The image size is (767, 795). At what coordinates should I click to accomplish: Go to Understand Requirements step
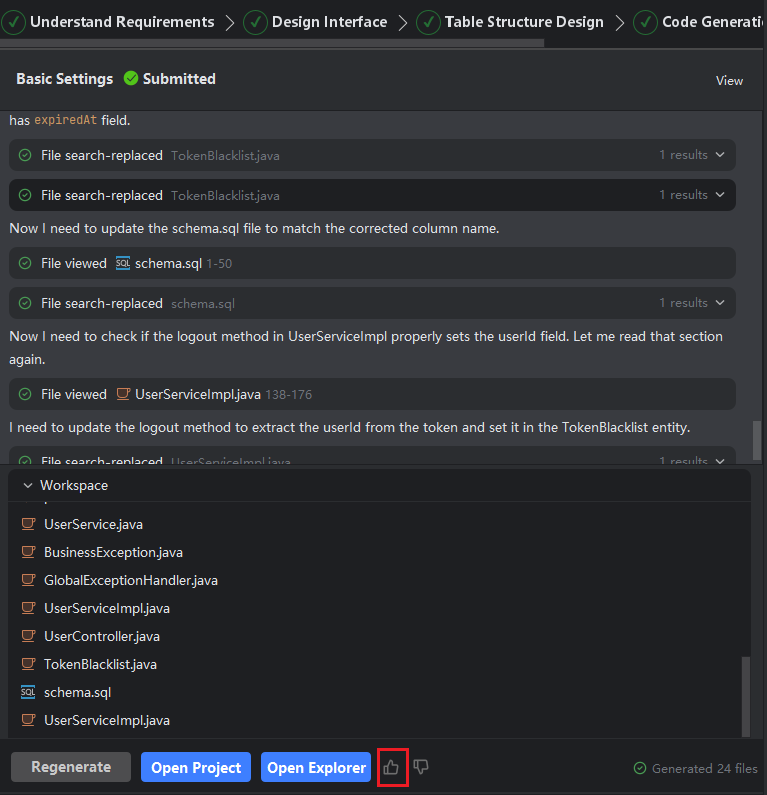[109, 22]
